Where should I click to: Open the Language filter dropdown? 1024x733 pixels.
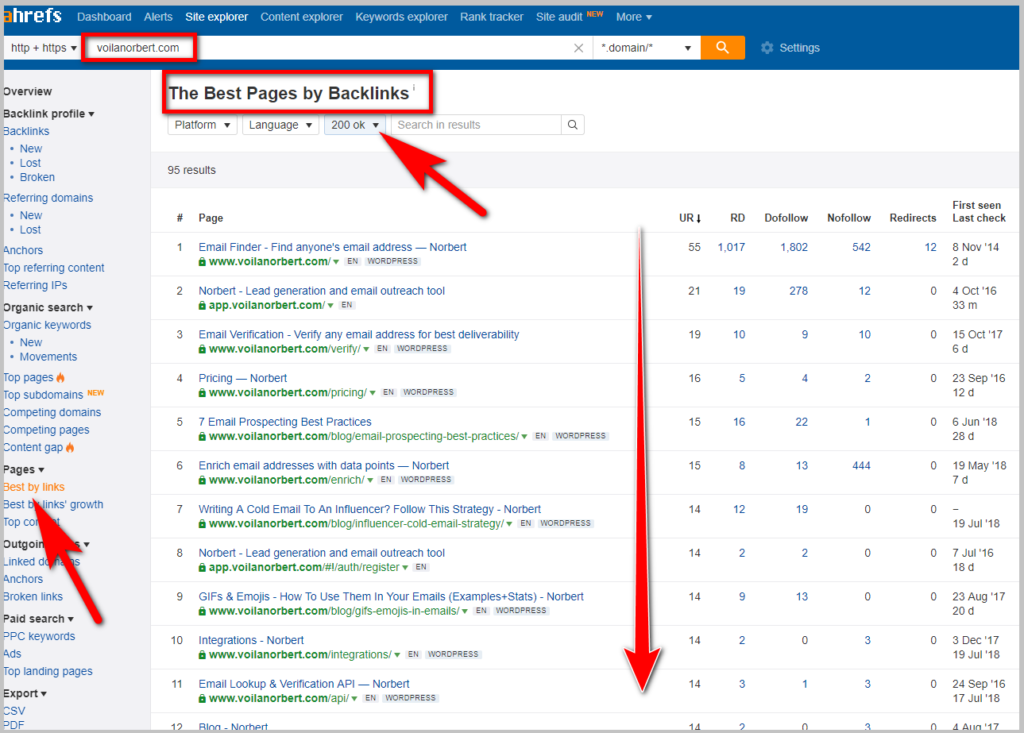point(281,125)
